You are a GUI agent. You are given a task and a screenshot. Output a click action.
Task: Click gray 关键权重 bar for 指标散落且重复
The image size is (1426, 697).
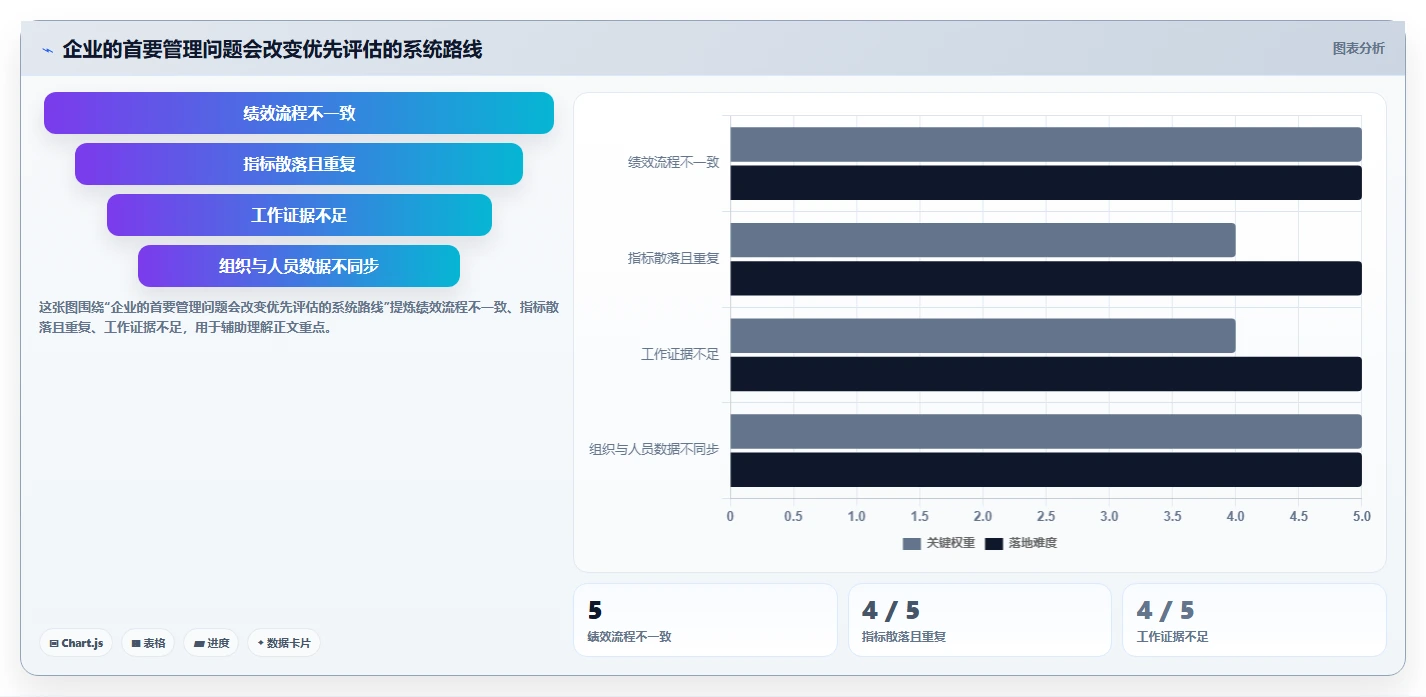pyautogui.click(x=983, y=240)
